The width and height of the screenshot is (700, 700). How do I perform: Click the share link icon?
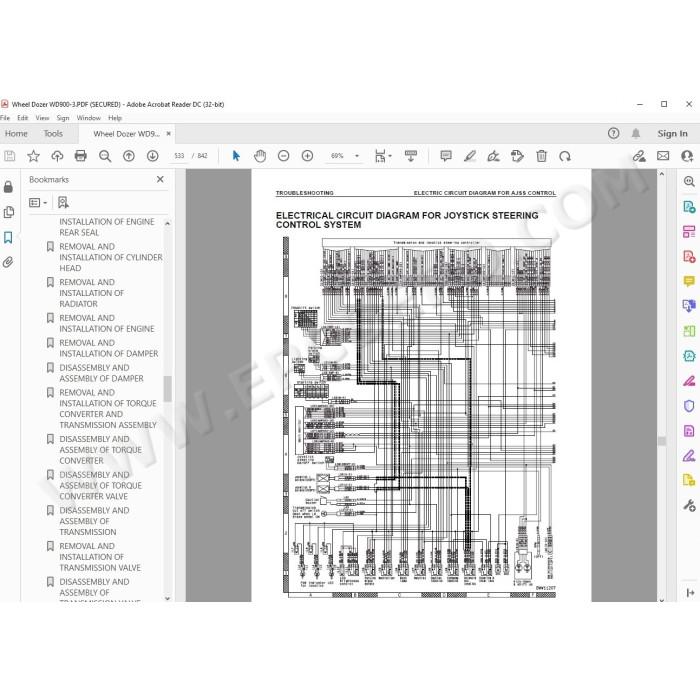tap(639, 156)
